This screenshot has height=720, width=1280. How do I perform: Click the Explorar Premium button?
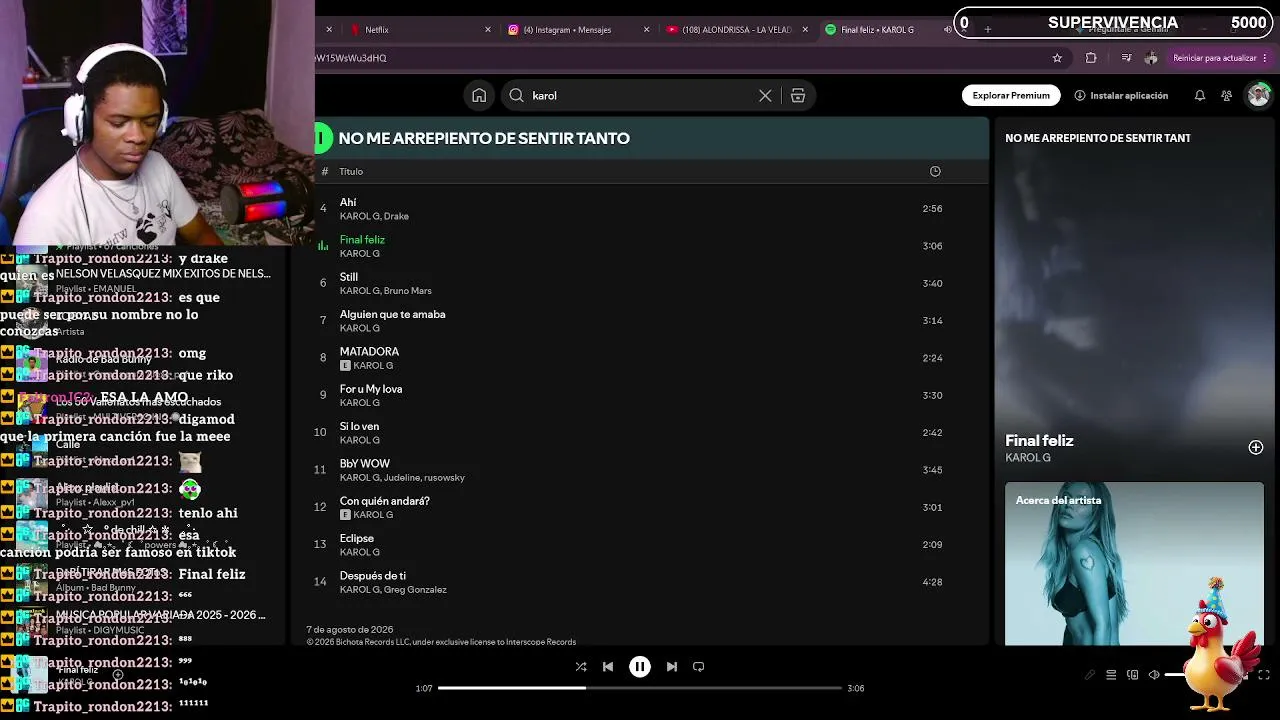coord(1011,95)
